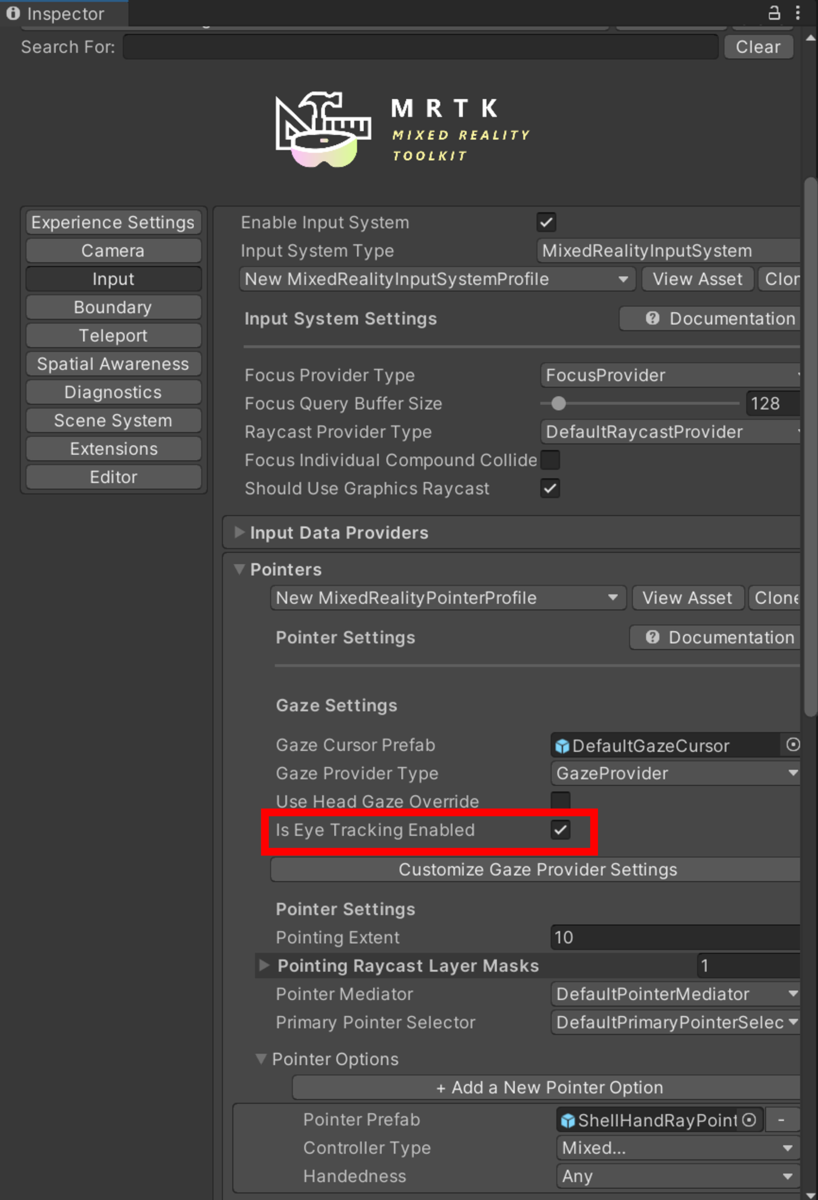Open the Boundary settings section
This screenshot has height=1200, width=818.
coord(113,307)
